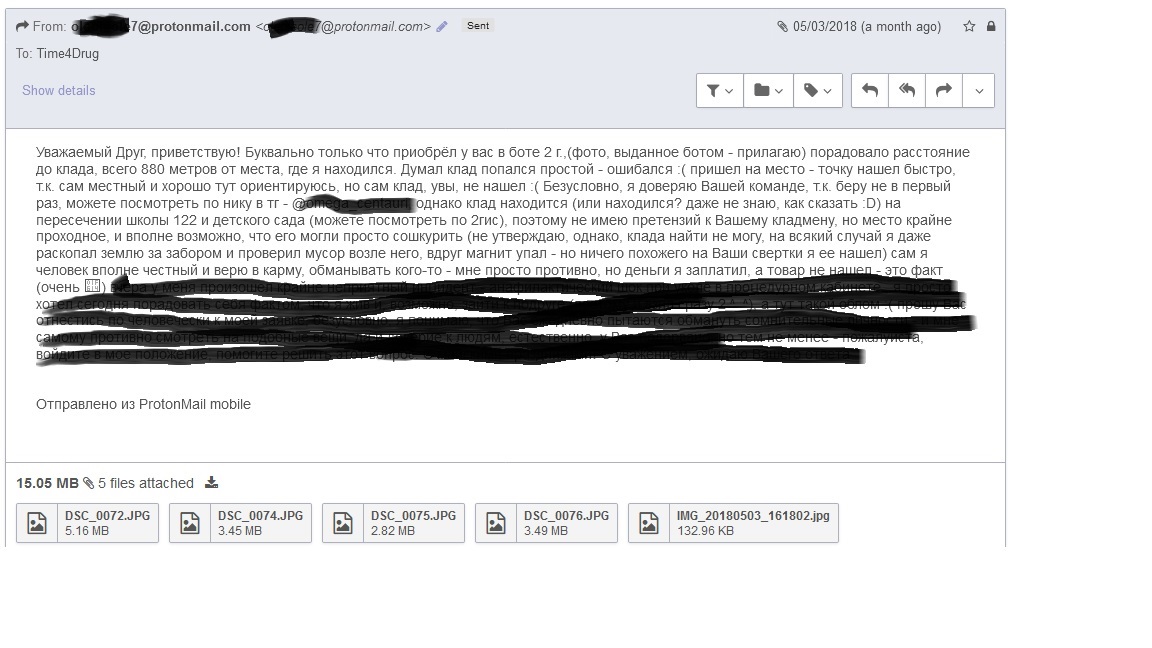
Task: Open attachment DSC_0074.JPG
Action: tap(240, 523)
